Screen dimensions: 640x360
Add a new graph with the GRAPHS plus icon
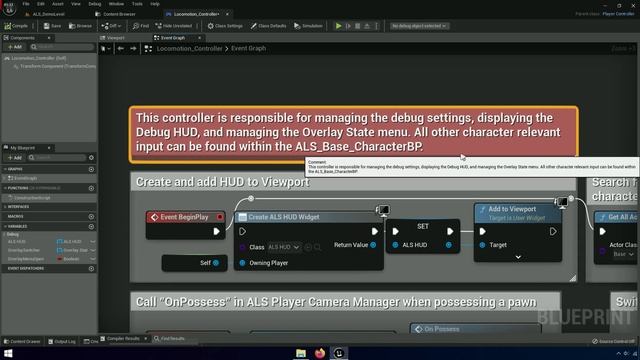pyautogui.click(x=91, y=169)
